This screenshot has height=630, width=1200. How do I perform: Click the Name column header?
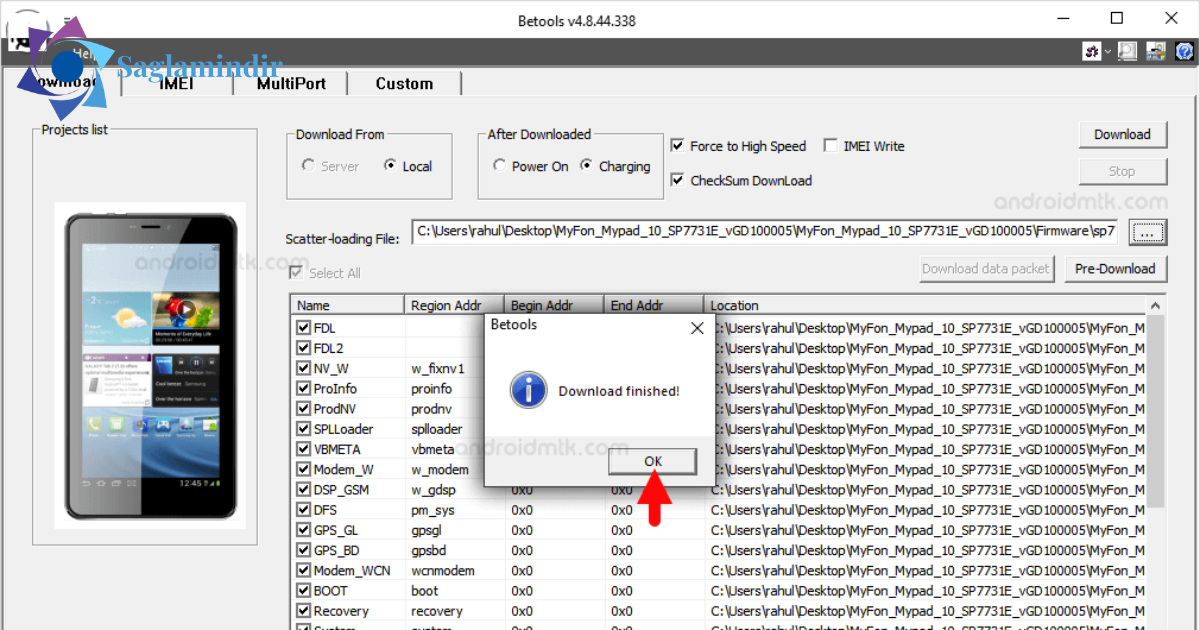[x=348, y=305]
